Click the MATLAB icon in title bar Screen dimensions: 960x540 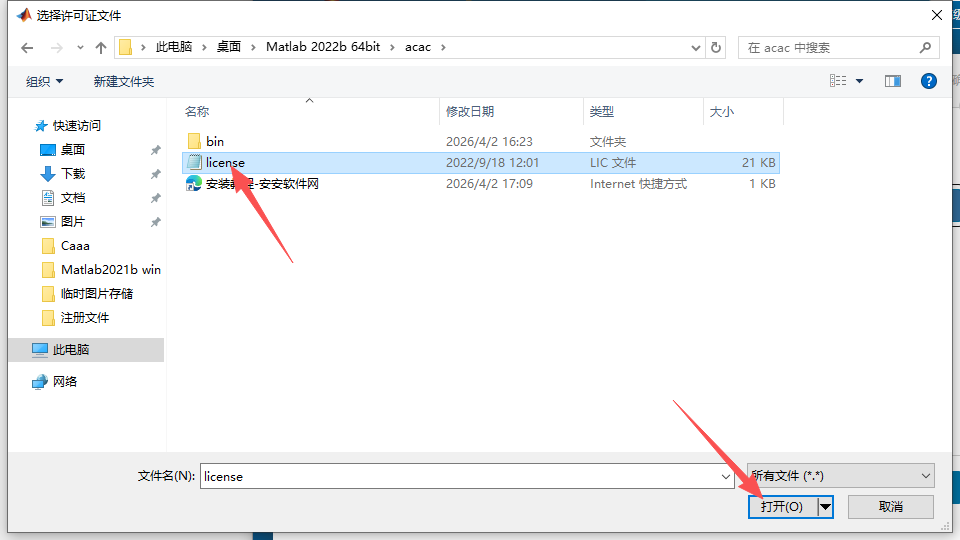tap(24, 15)
